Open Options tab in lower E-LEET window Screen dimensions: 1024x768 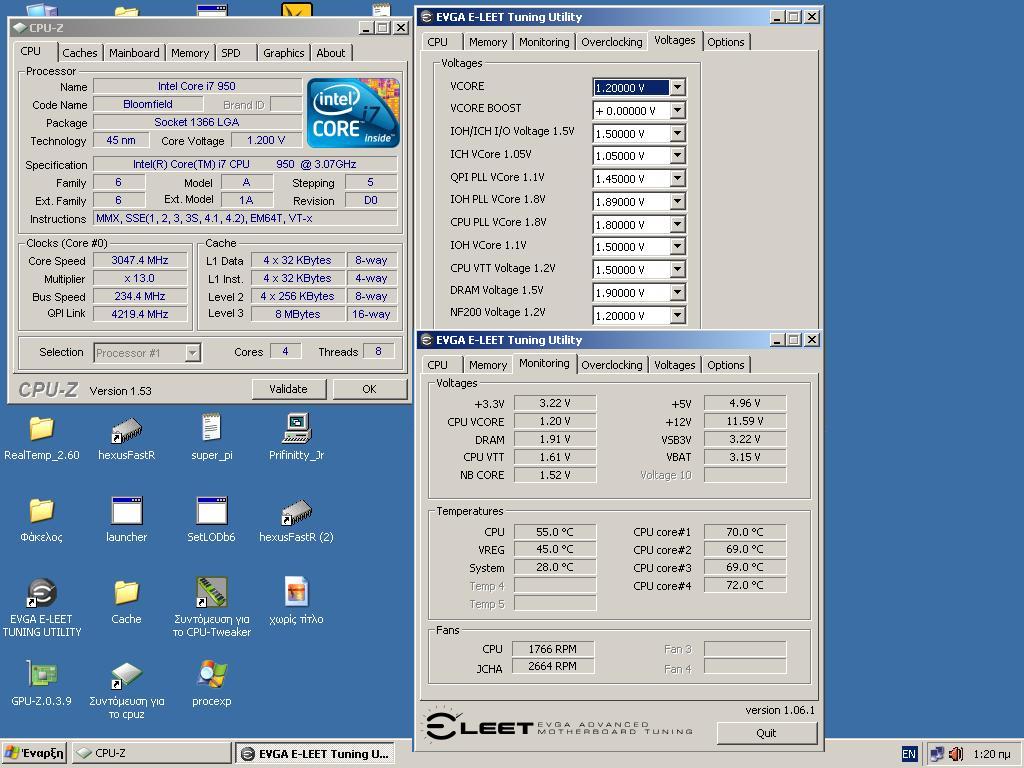coord(726,365)
